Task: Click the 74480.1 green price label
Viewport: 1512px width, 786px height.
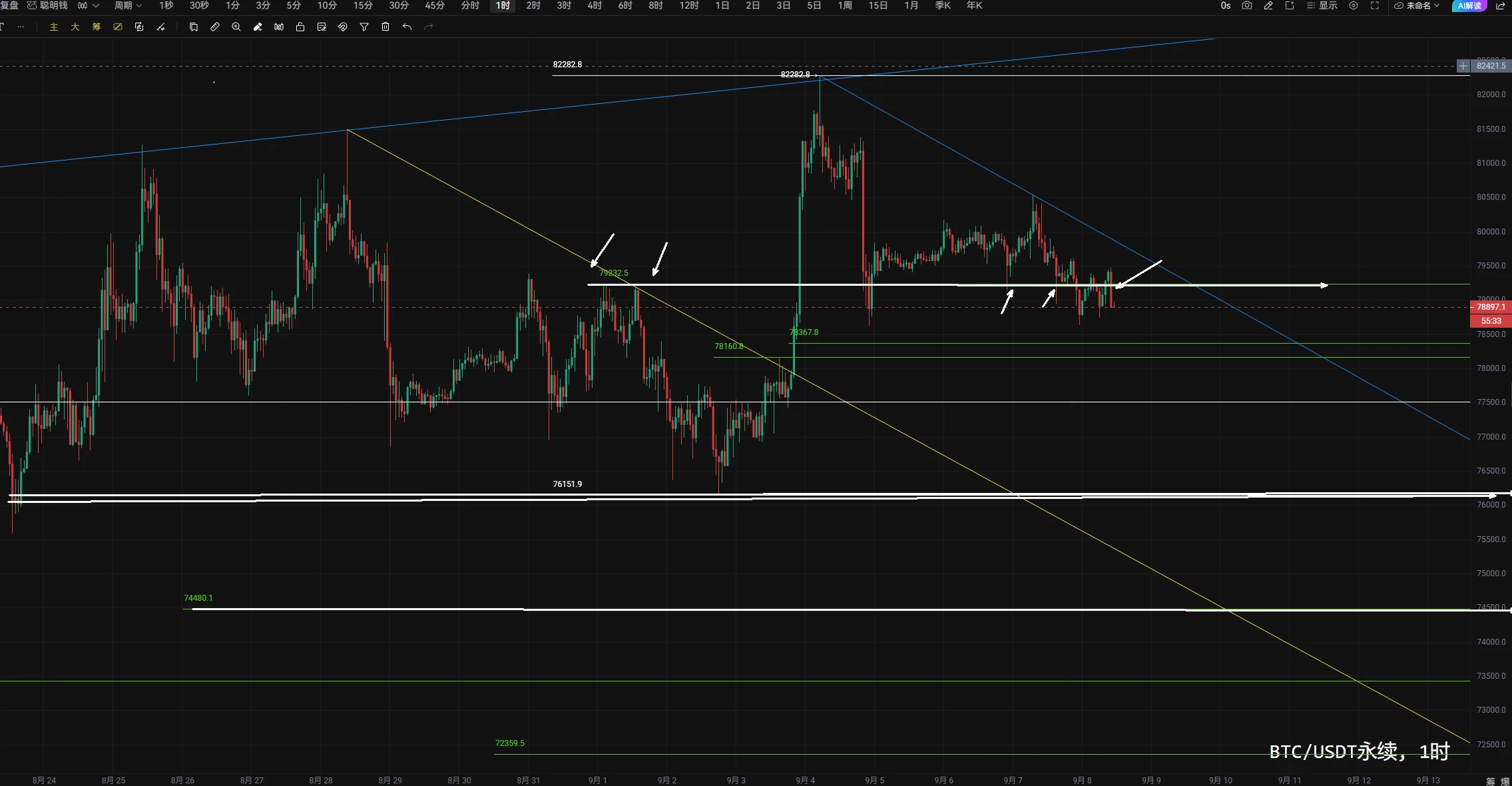Action: pyautogui.click(x=198, y=598)
